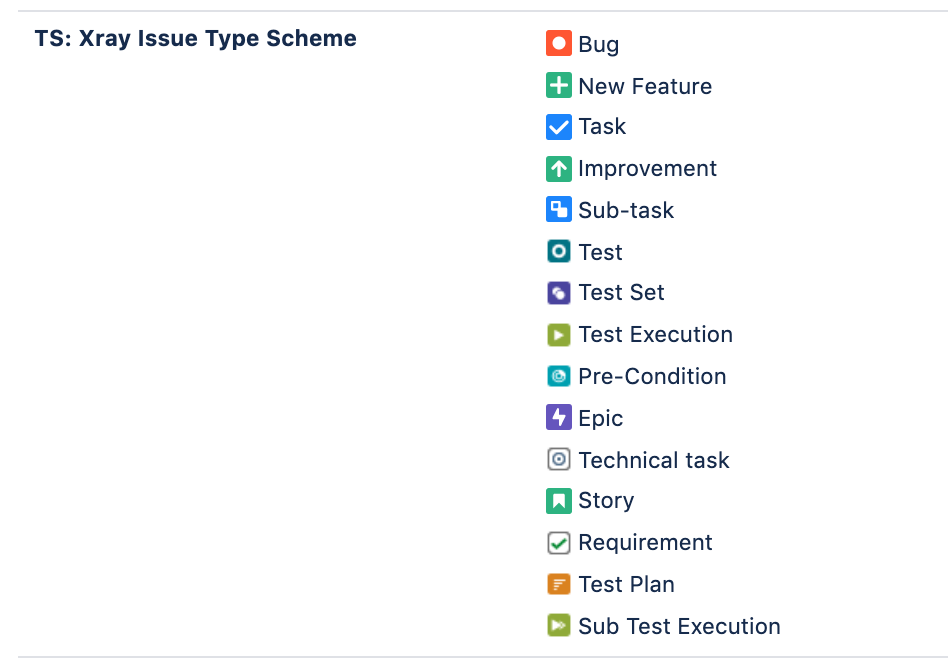Click the Requirement label

click(645, 543)
